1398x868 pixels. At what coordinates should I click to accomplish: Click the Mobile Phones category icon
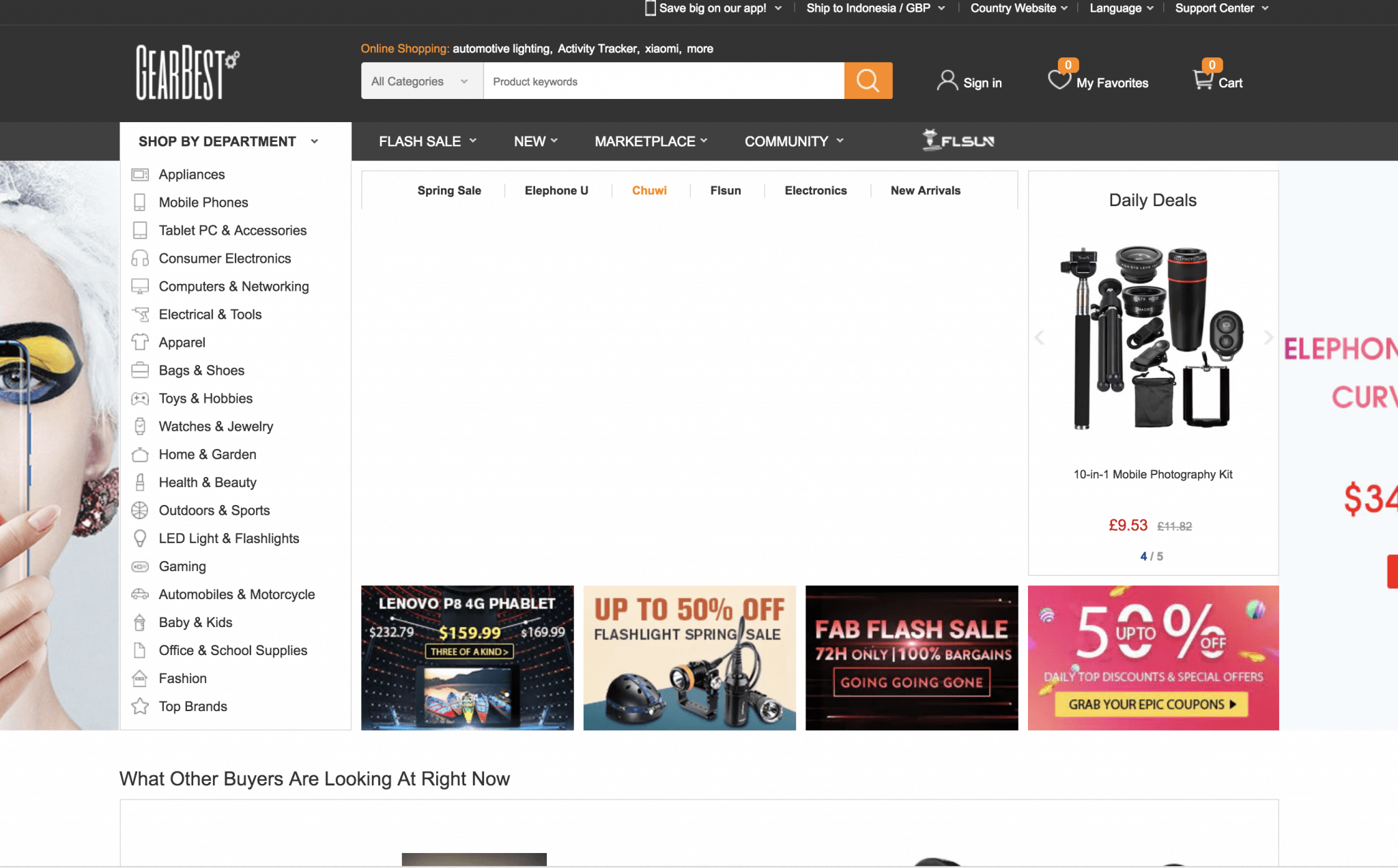140,203
